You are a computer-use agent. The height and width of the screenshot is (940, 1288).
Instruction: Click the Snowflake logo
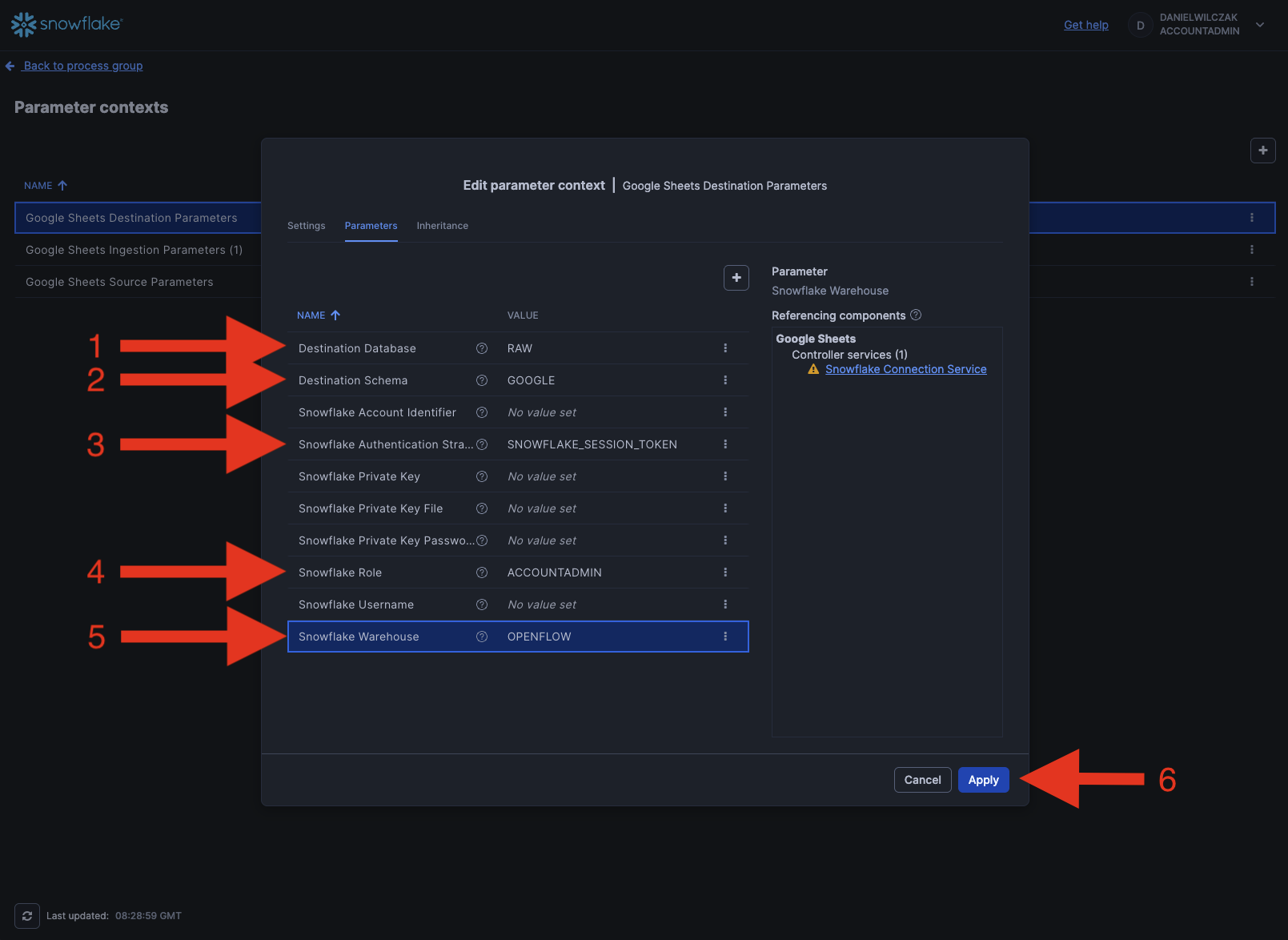coord(66,24)
